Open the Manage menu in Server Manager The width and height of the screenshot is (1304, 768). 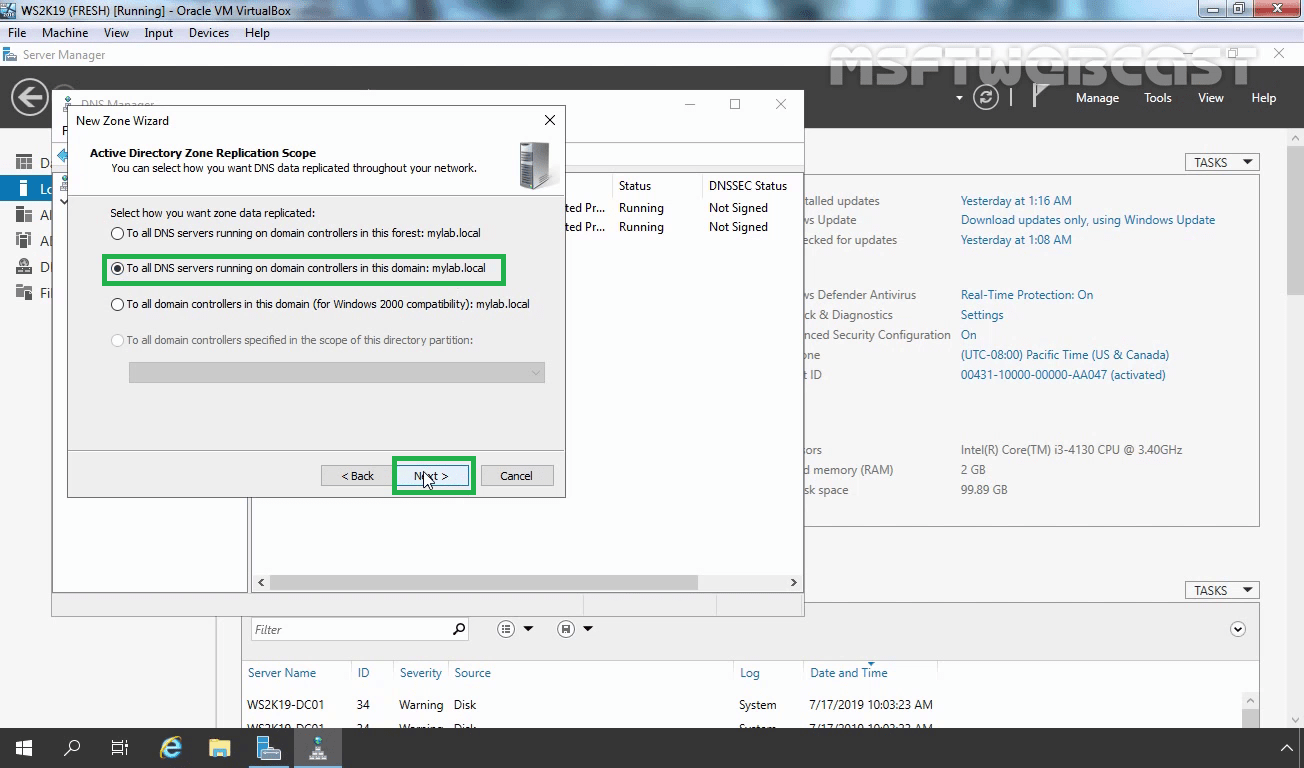point(1097,98)
